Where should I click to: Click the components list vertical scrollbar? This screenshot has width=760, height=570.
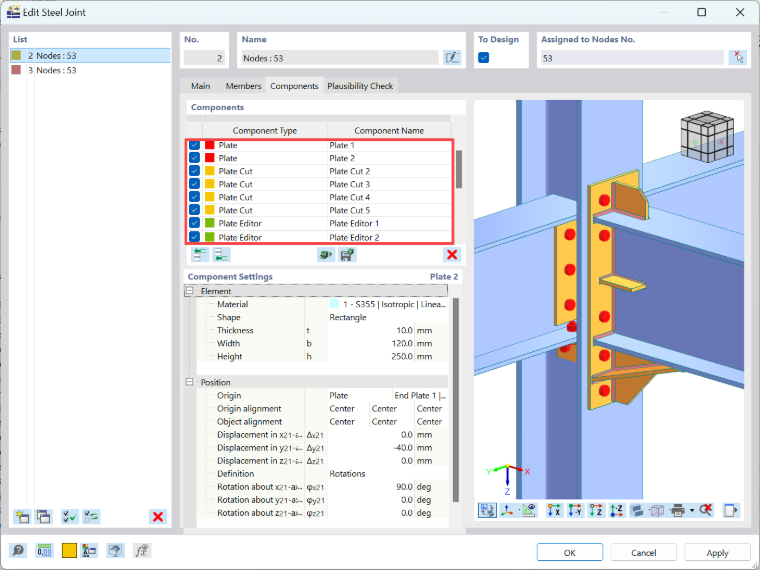coord(459,169)
